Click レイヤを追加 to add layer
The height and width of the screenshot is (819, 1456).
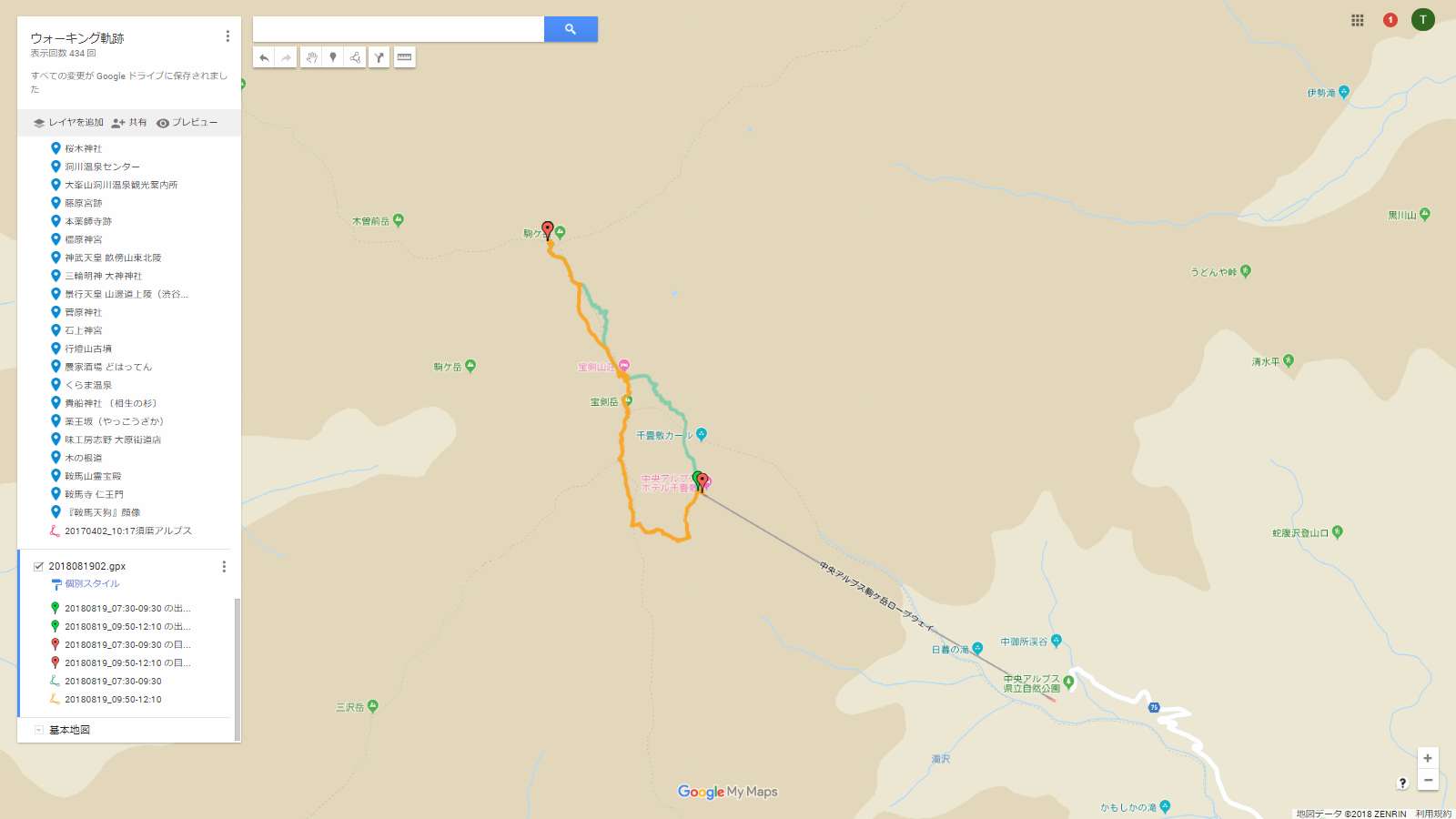coord(68,123)
